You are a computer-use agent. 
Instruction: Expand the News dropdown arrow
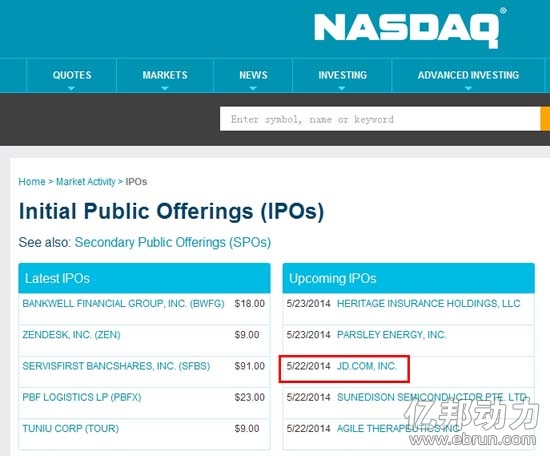(253, 88)
